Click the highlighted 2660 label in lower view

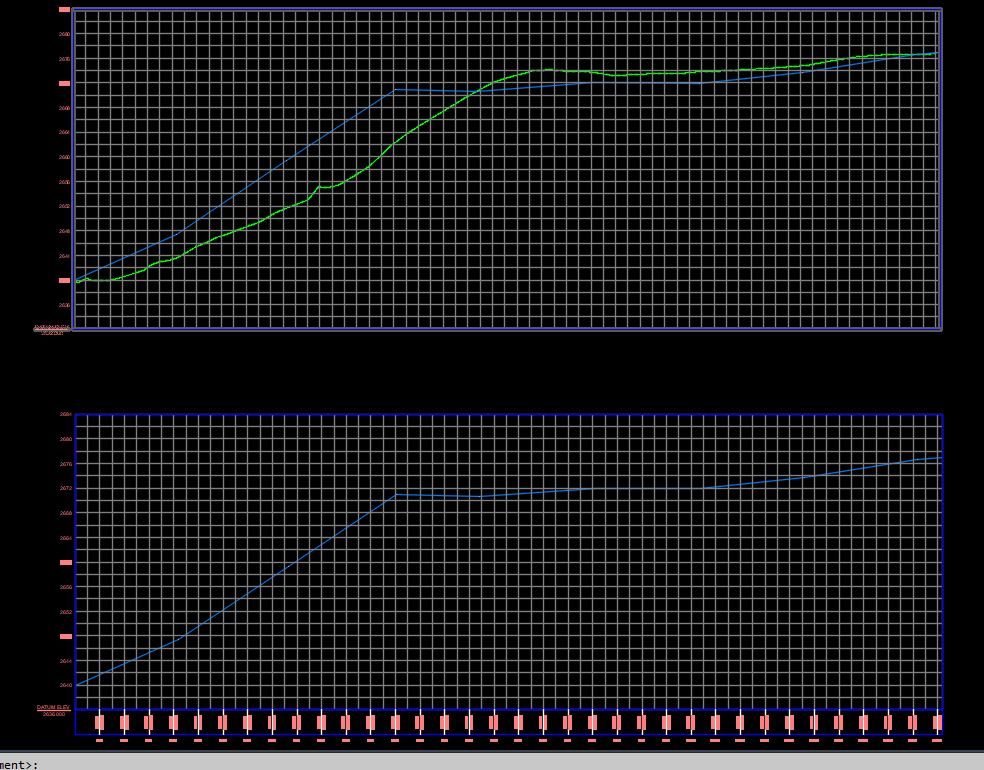(65, 562)
